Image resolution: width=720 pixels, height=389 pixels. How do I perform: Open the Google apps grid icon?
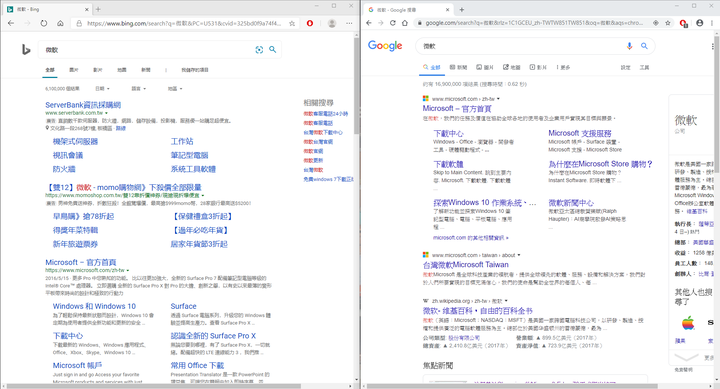(x=713, y=46)
